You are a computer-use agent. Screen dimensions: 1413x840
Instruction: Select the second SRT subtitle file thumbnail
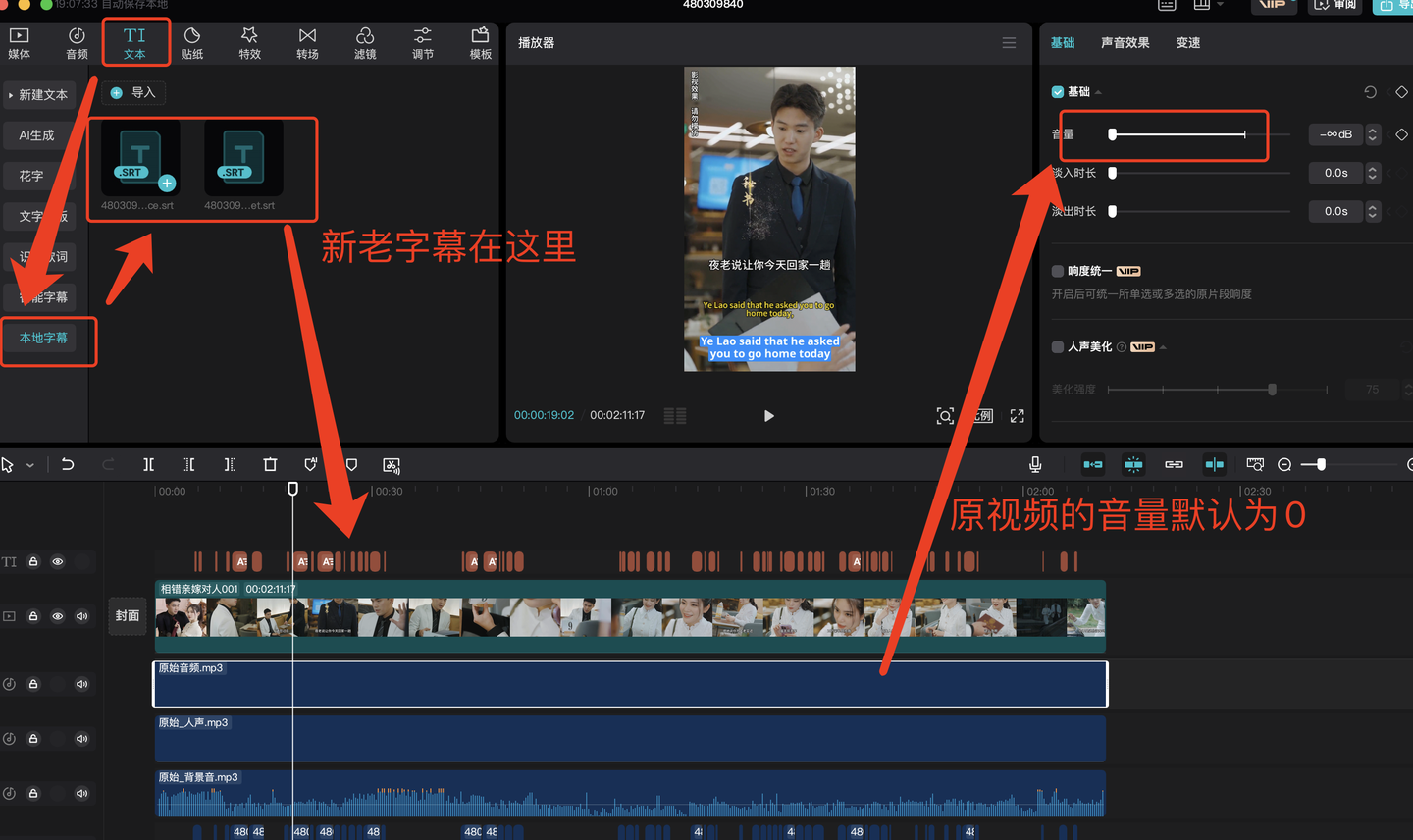[x=242, y=158]
